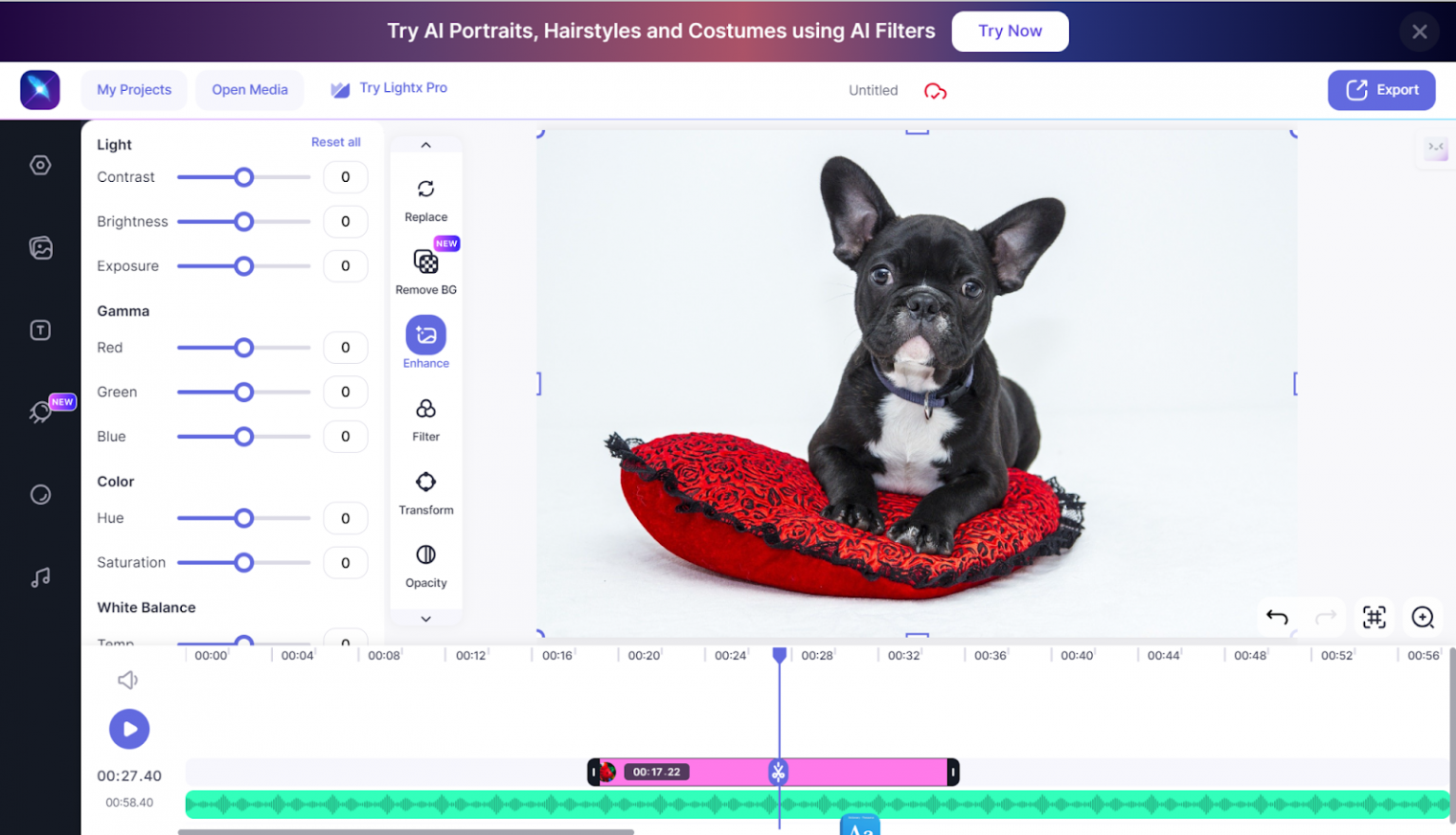
Task: Click the Green gamma slider handle
Action: pos(244,392)
